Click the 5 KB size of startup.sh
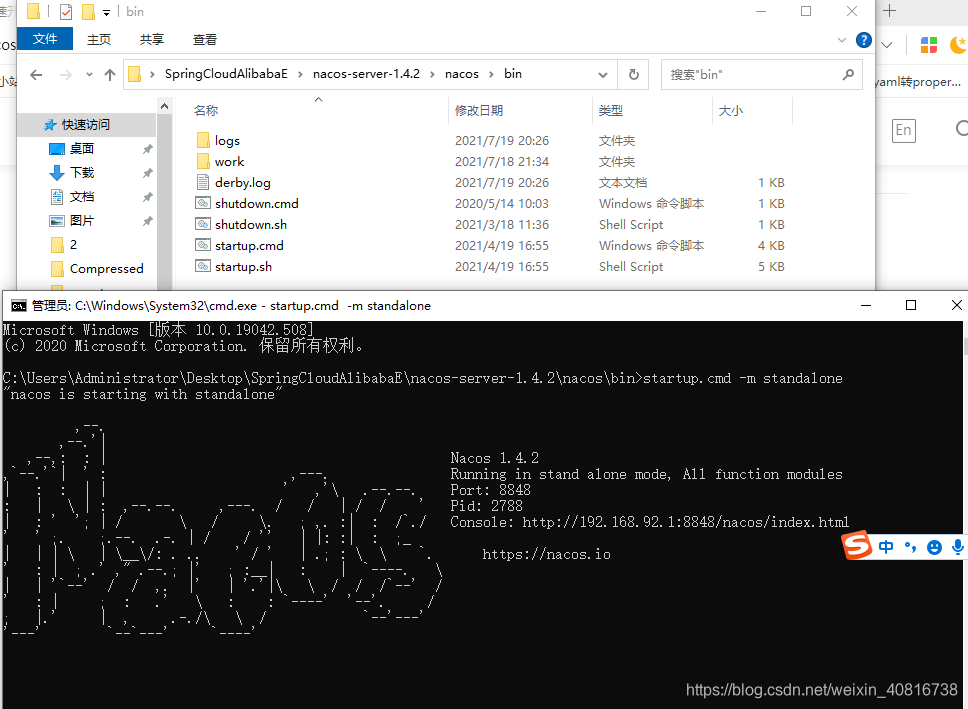 [x=771, y=267]
